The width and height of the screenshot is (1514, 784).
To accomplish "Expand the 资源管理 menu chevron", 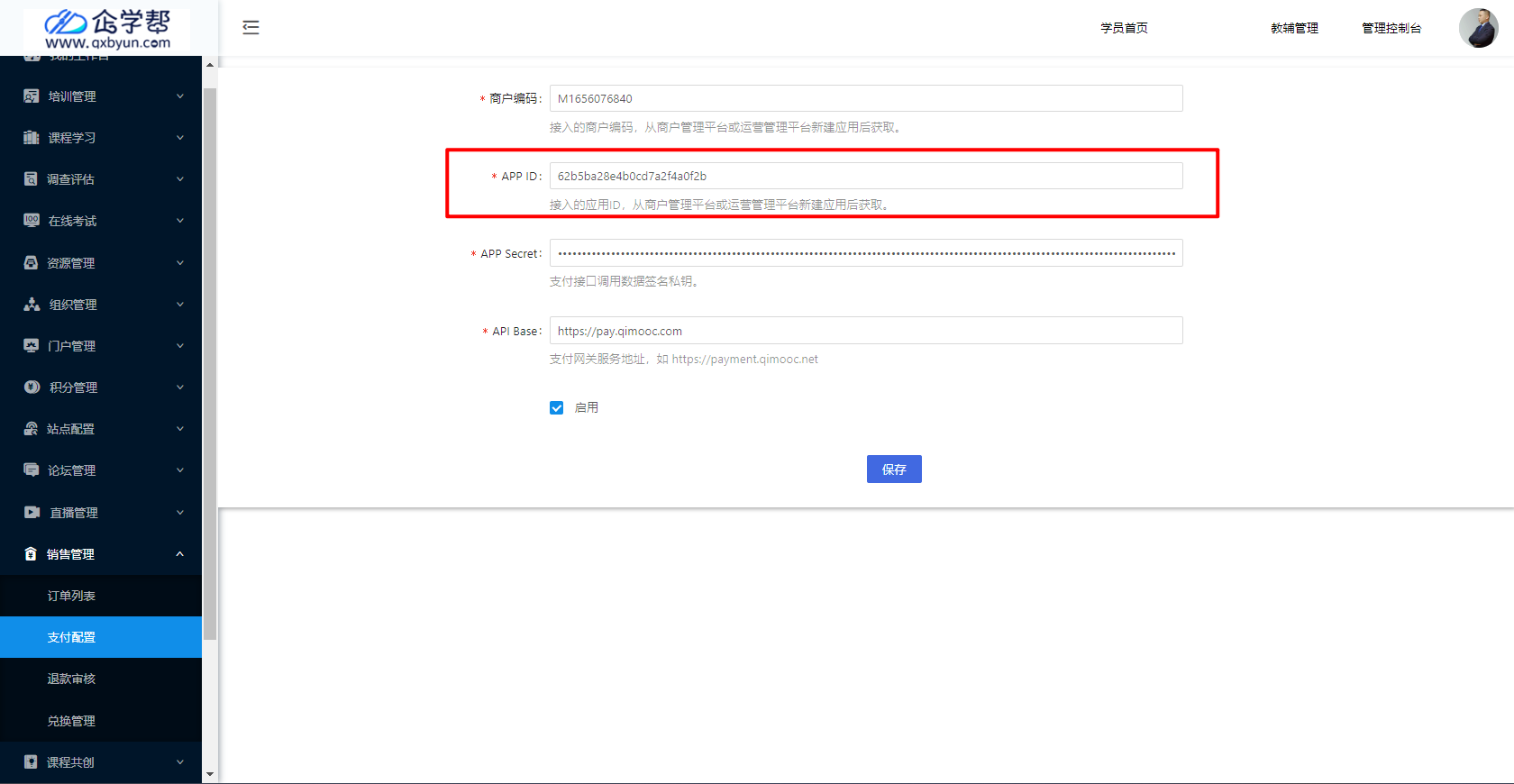I will pyautogui.click(x=180, y=263).
